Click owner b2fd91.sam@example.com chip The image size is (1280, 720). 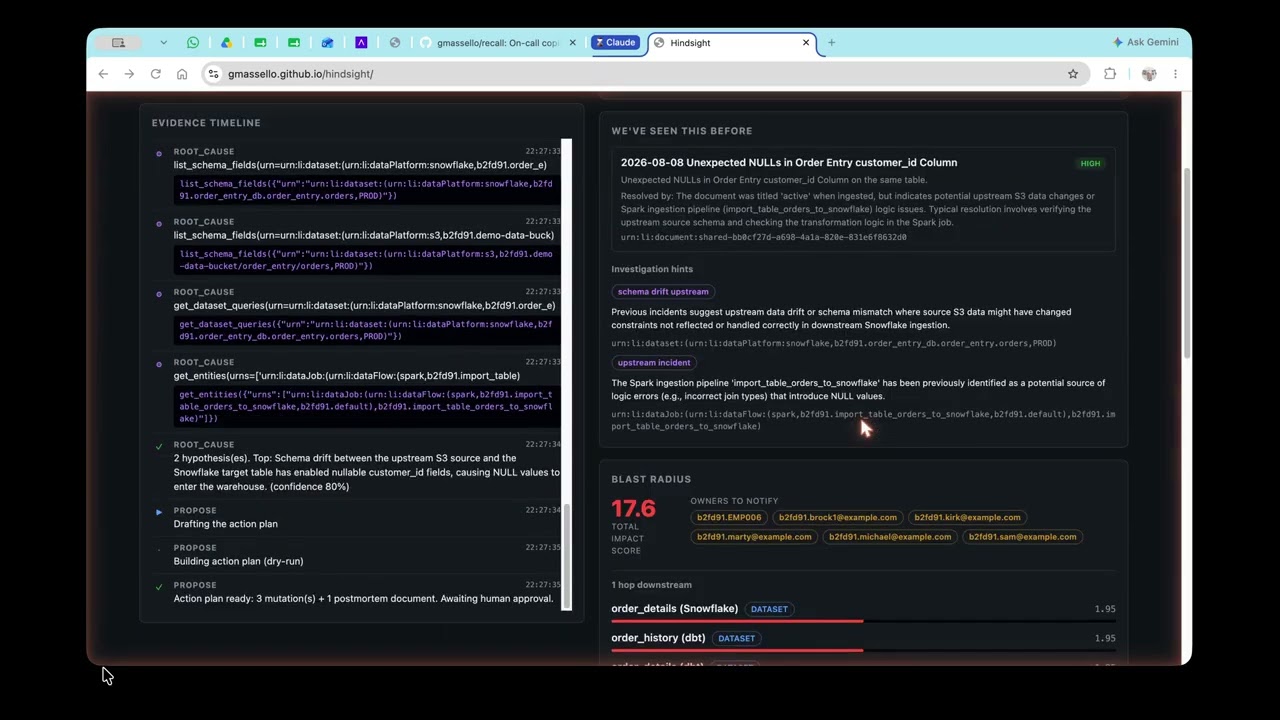point(1022,537)
